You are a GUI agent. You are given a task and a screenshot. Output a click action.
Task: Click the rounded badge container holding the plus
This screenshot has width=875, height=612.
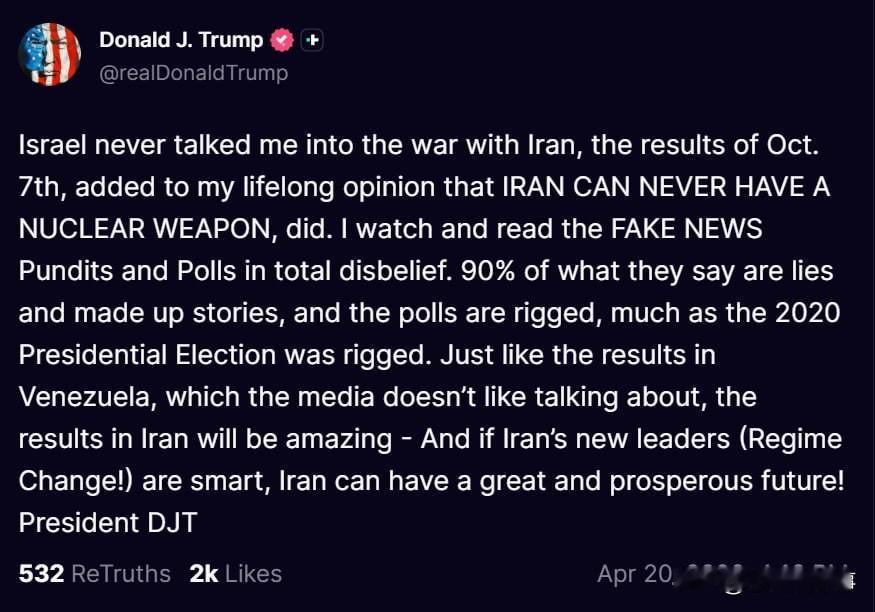(x=312, y=39)
